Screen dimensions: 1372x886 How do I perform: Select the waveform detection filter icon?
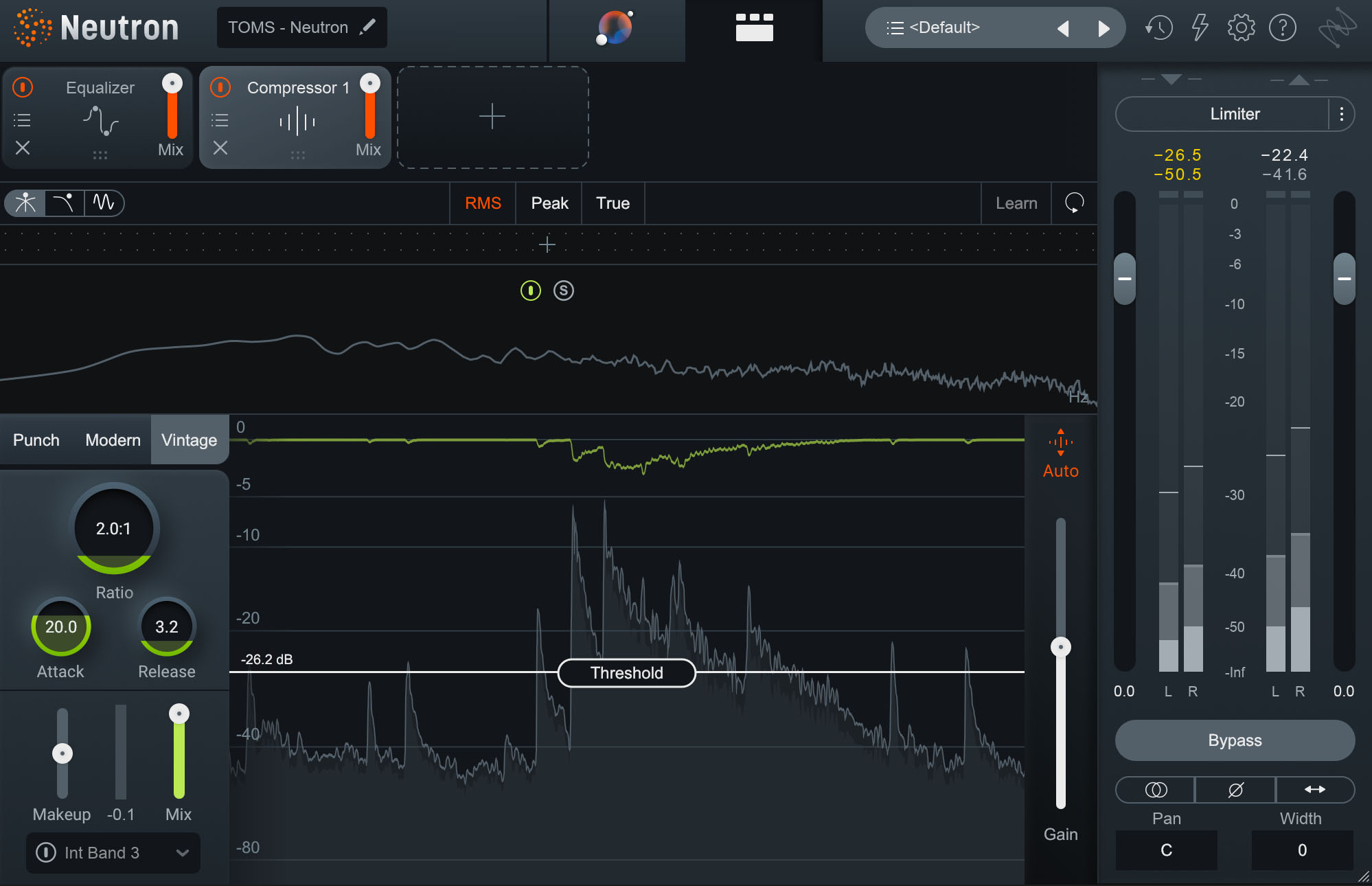tap(104, 203)
